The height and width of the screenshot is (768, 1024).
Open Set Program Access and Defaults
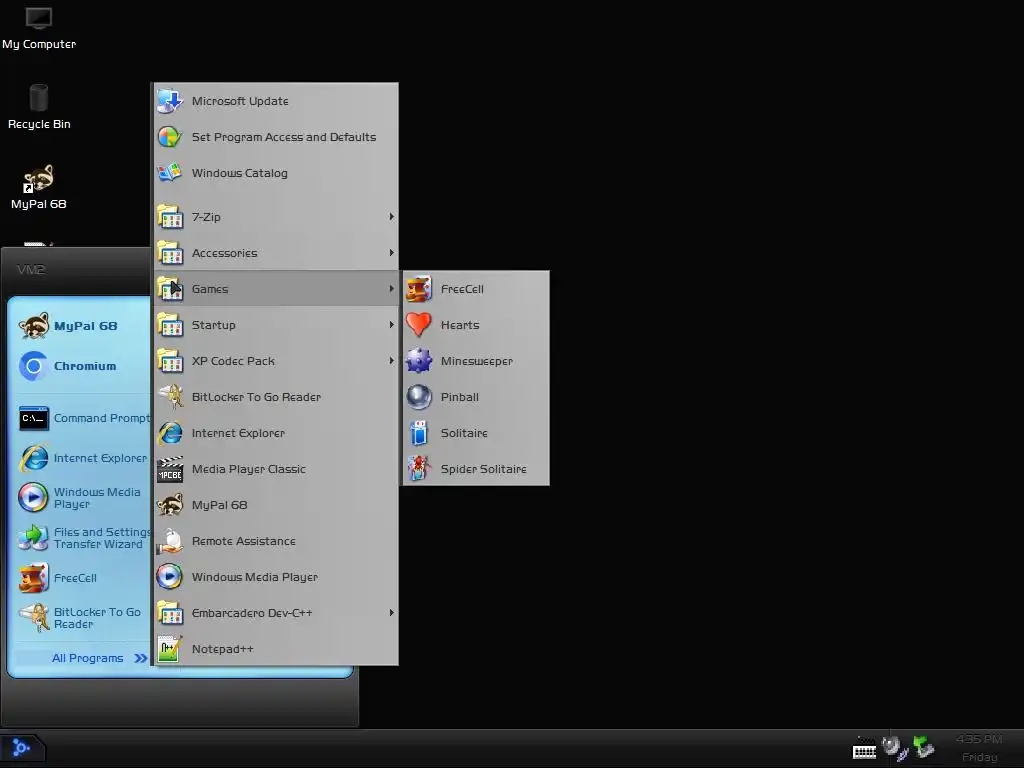click(276, 137)
